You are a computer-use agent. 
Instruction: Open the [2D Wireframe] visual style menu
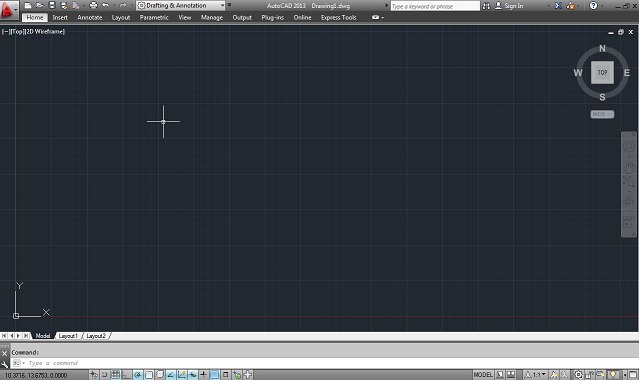pyautogui.click(x=45, y=31)
